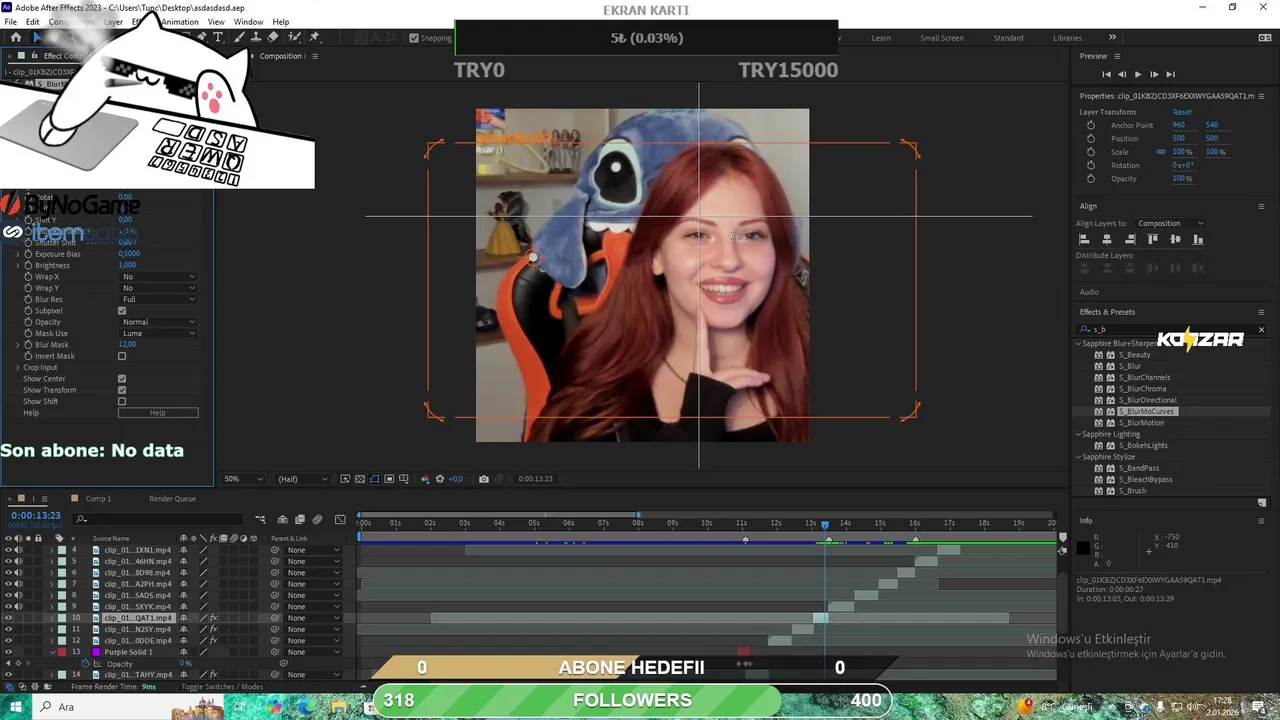Enable Show Shift checkbox
Viewport: 1280px width, 720px height.
(122, 402)
